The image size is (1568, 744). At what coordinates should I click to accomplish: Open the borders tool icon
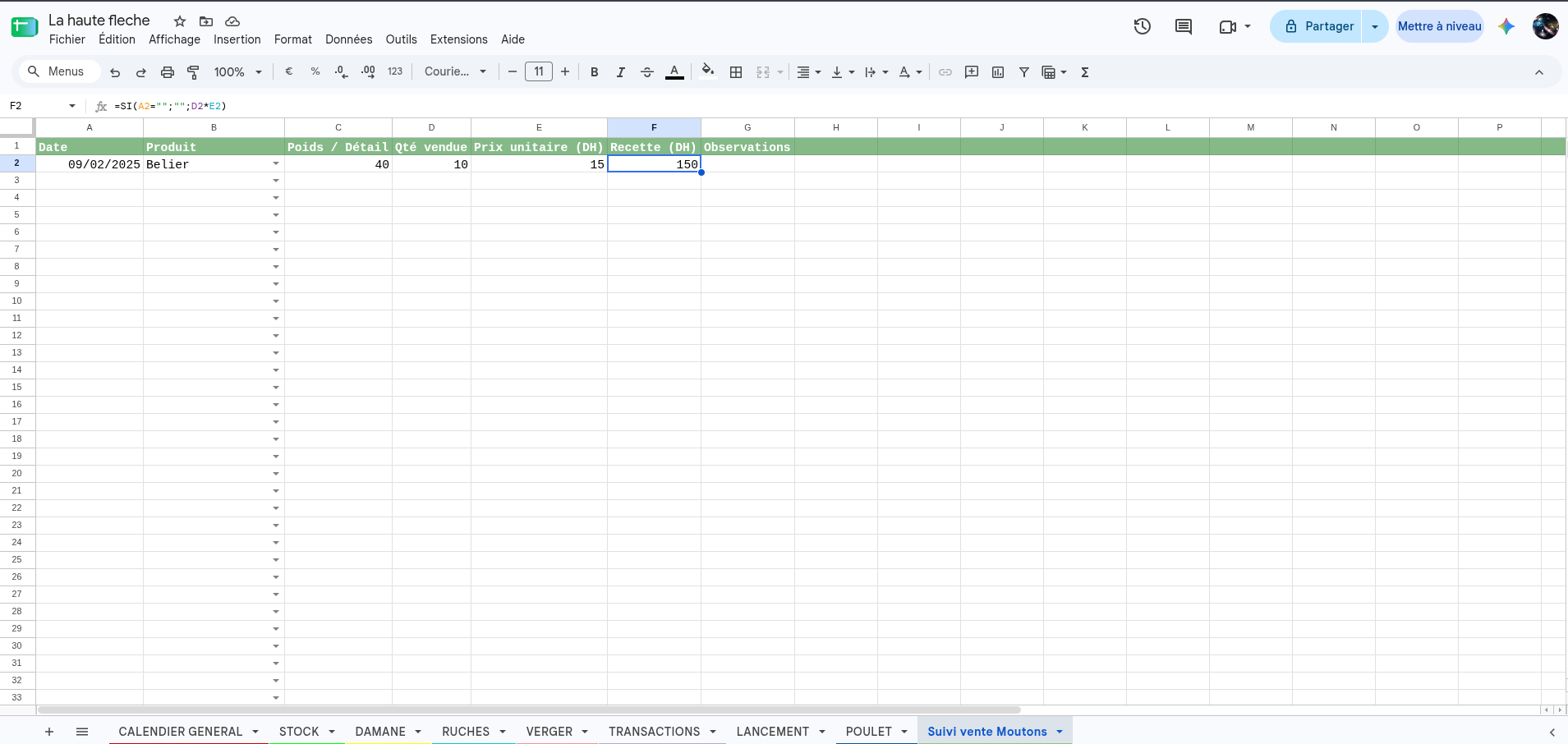pyautogui.click(x=736, y=72)
